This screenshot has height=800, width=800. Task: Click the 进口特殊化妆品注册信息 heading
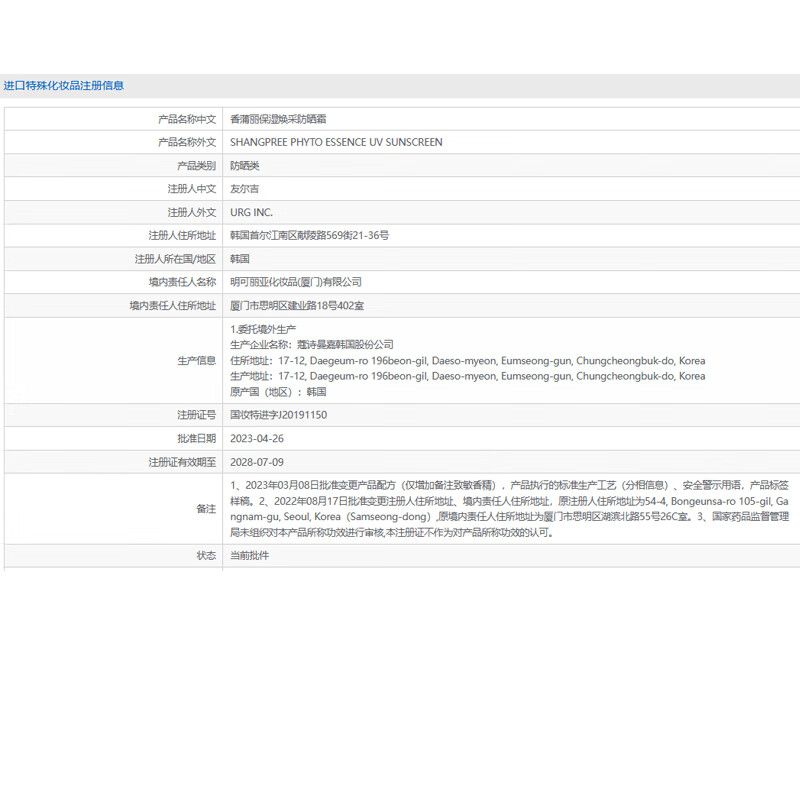(64, 86)
